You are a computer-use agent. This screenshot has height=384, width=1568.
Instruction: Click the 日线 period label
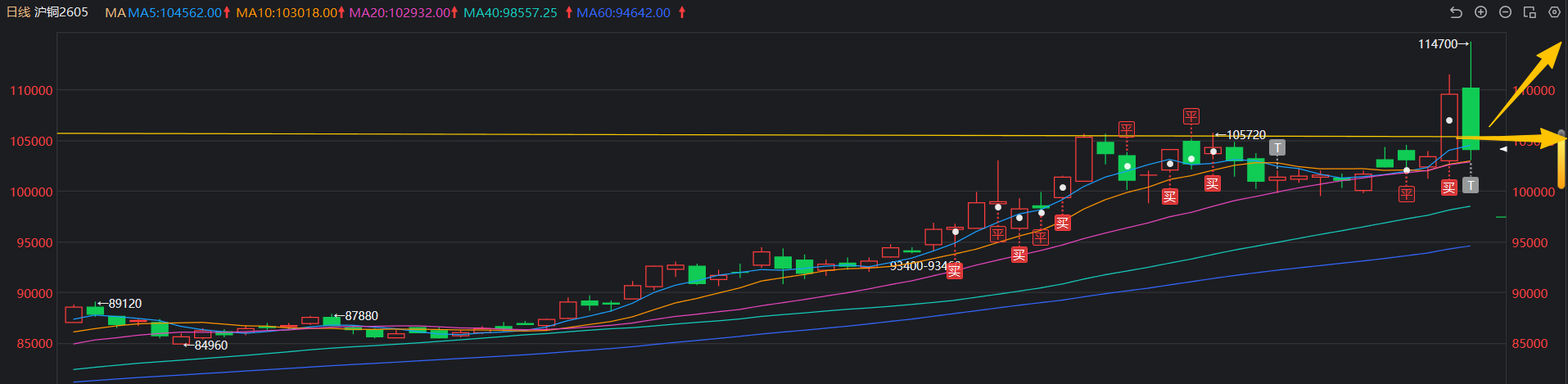[x=18, y=13]
